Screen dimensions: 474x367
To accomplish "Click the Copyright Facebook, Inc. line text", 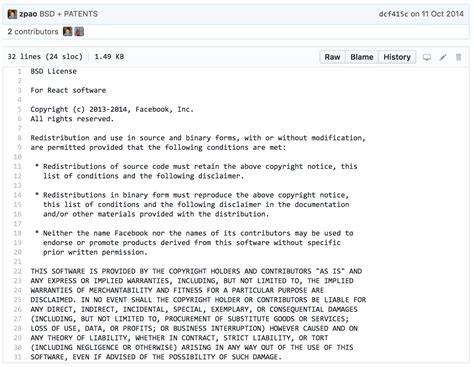I will pos(112,109).
